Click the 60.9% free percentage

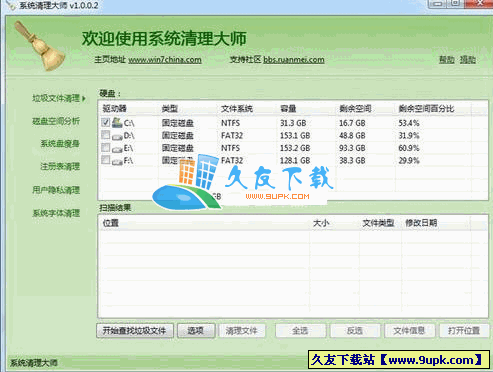(409, 148)
